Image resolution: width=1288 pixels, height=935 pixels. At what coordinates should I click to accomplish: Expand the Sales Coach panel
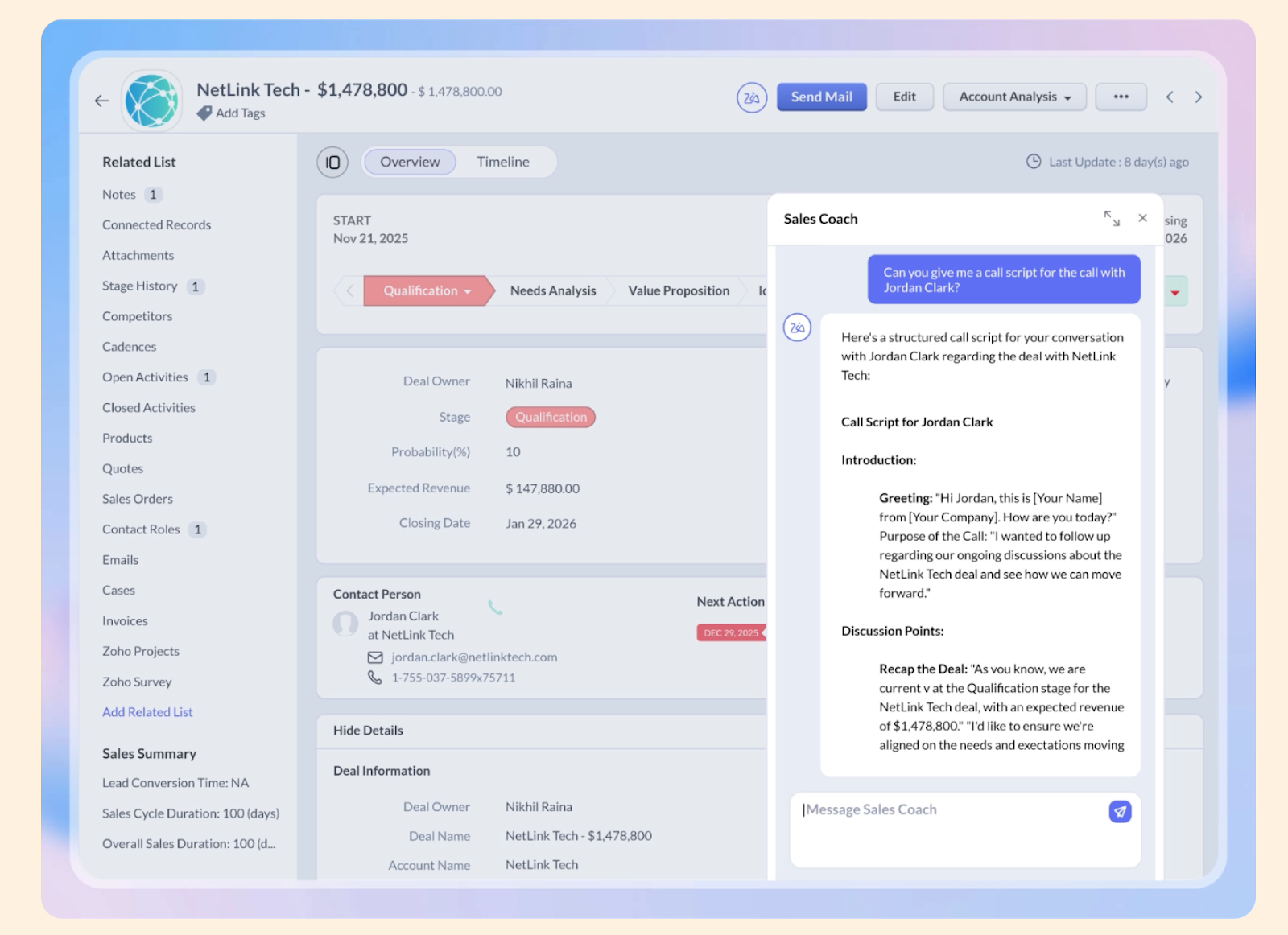1112,218
